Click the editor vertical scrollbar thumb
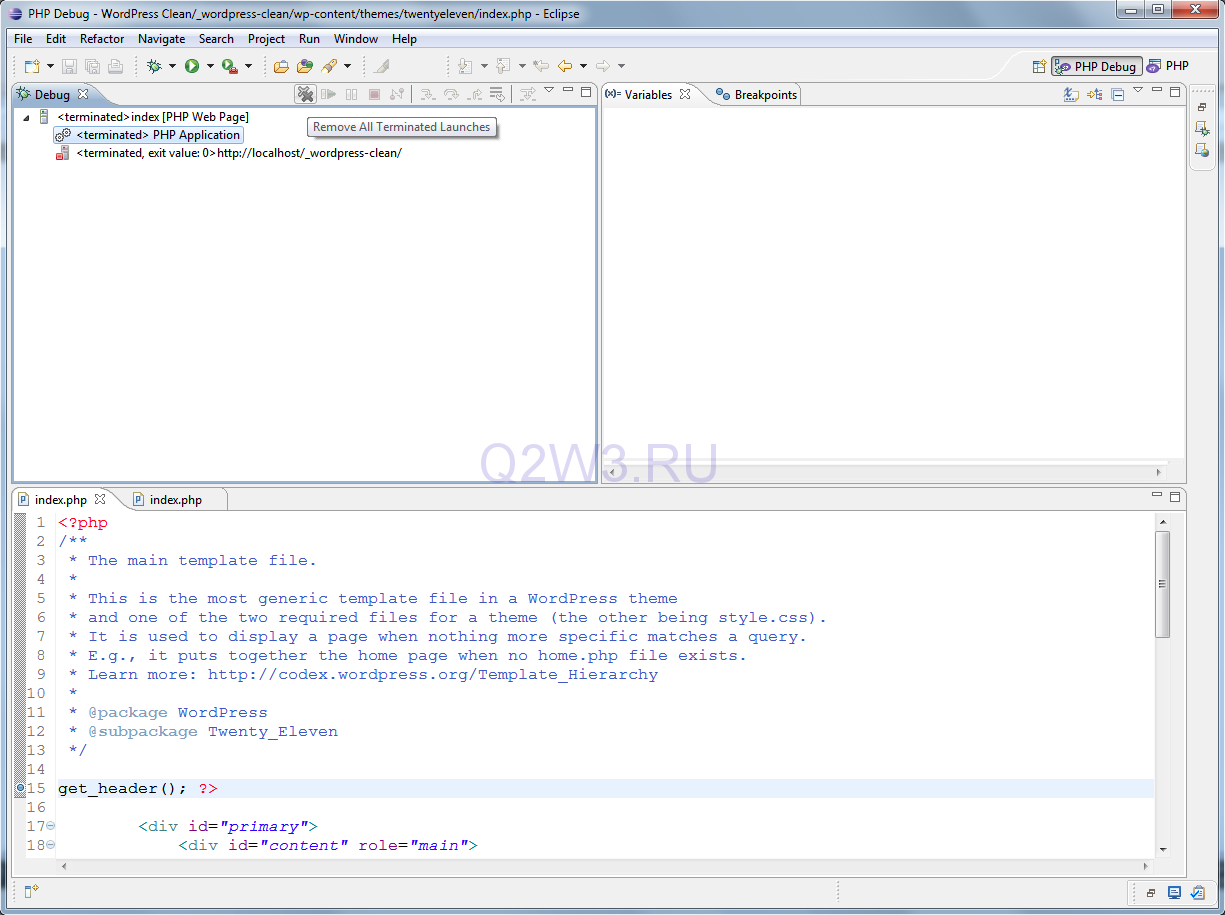This screenshot has width=1225, height=915. [x=1162, y=584]
